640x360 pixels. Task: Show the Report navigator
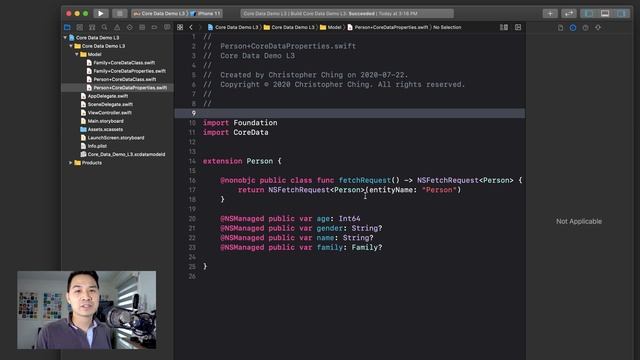(167, 27)
